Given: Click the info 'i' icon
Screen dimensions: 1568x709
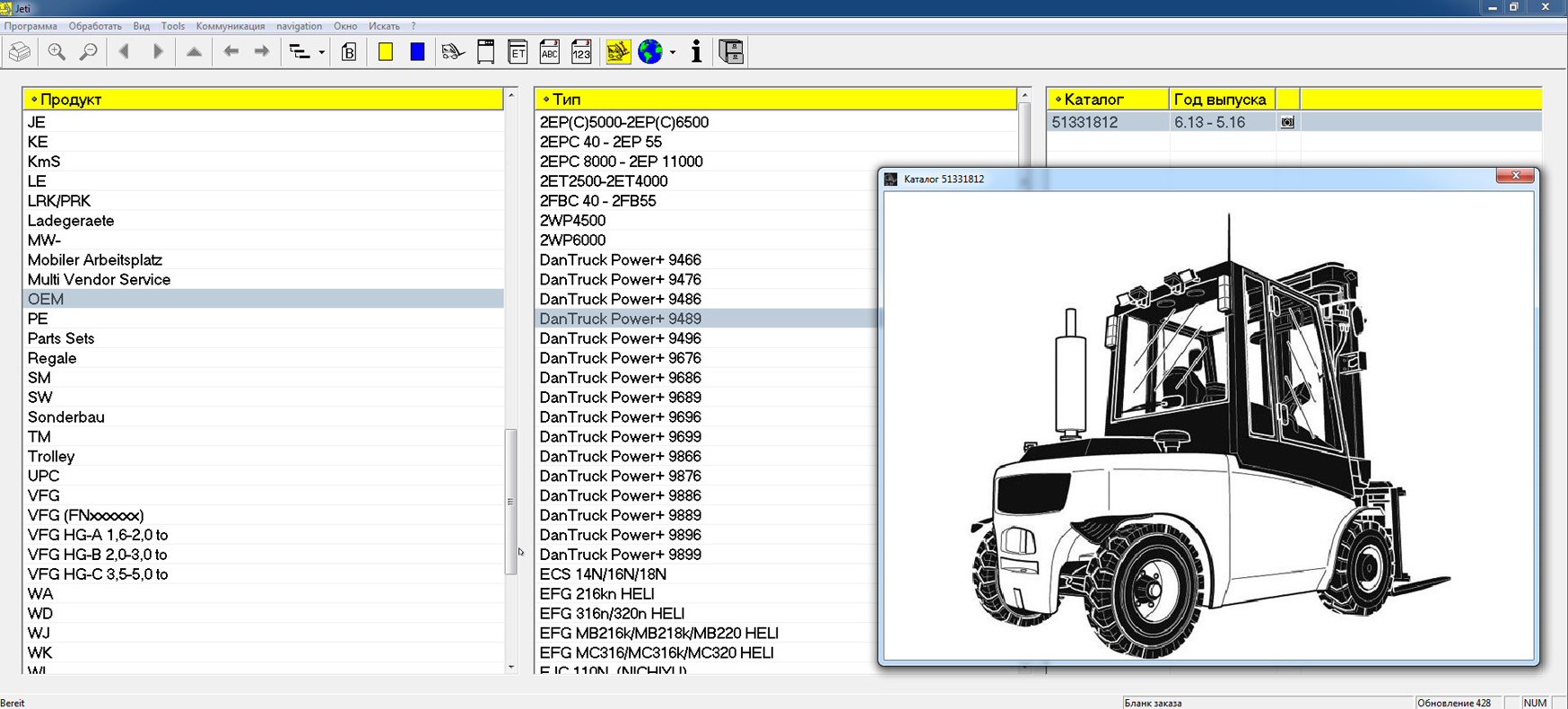Looking at the screenshot, I should pos(696,52).
